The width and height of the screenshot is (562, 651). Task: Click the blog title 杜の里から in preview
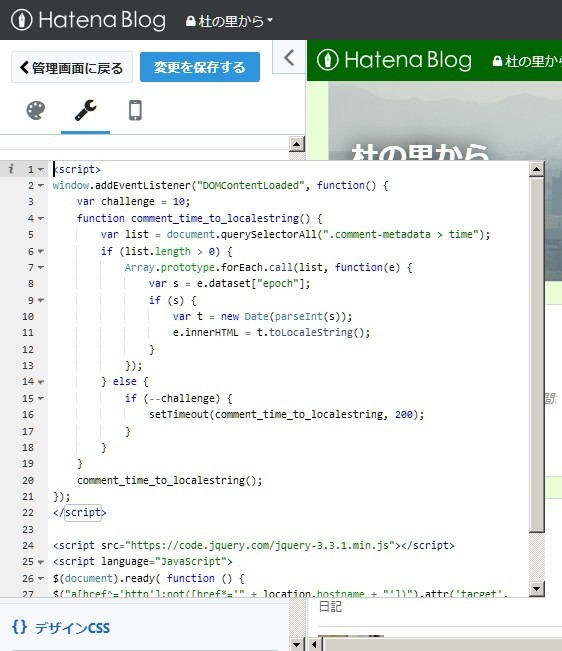point(419,151)
